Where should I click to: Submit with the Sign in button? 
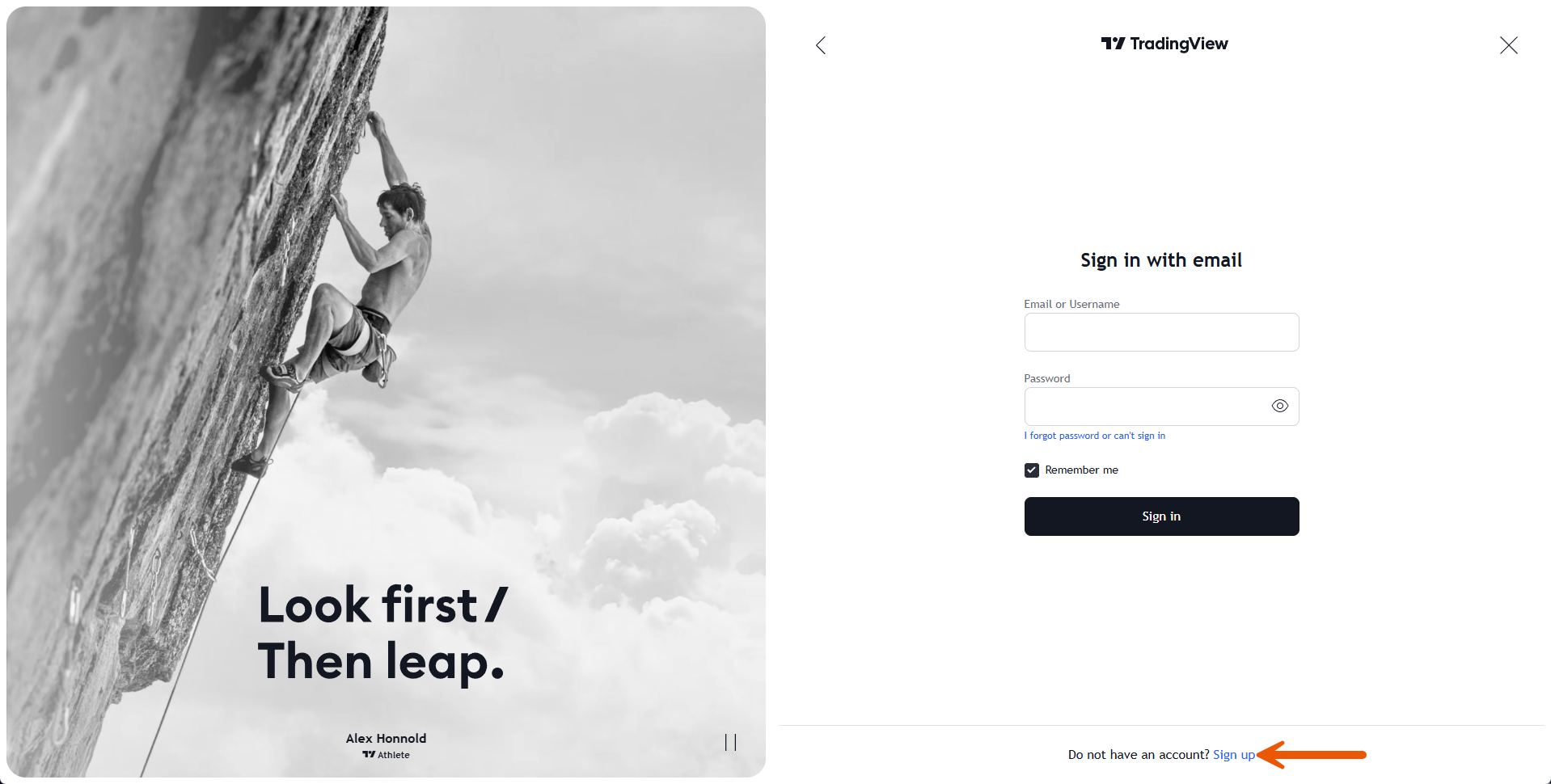coord(1161,516)
